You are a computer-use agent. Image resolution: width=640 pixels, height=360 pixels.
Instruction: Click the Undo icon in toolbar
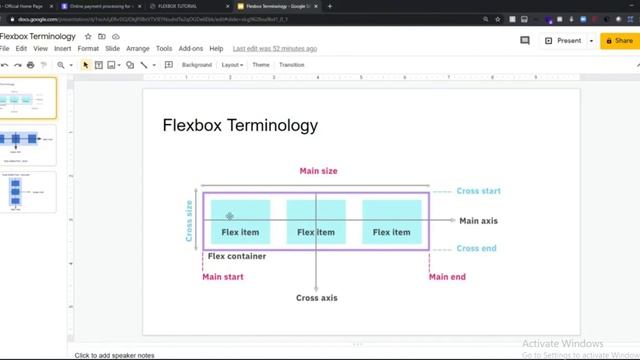pyautogui.click(x=4, y=65)
